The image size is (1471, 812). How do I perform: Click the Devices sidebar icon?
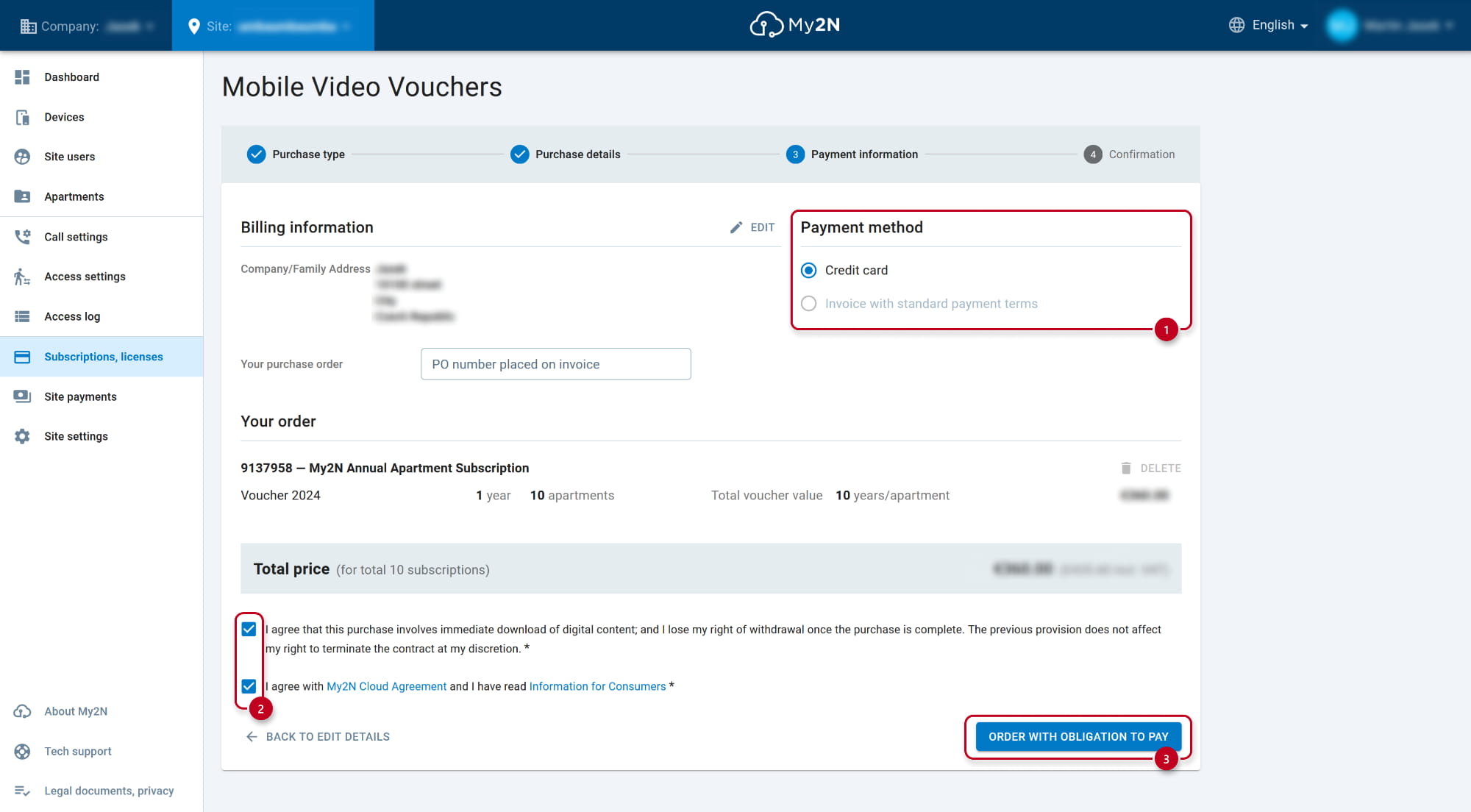[22, 117]
